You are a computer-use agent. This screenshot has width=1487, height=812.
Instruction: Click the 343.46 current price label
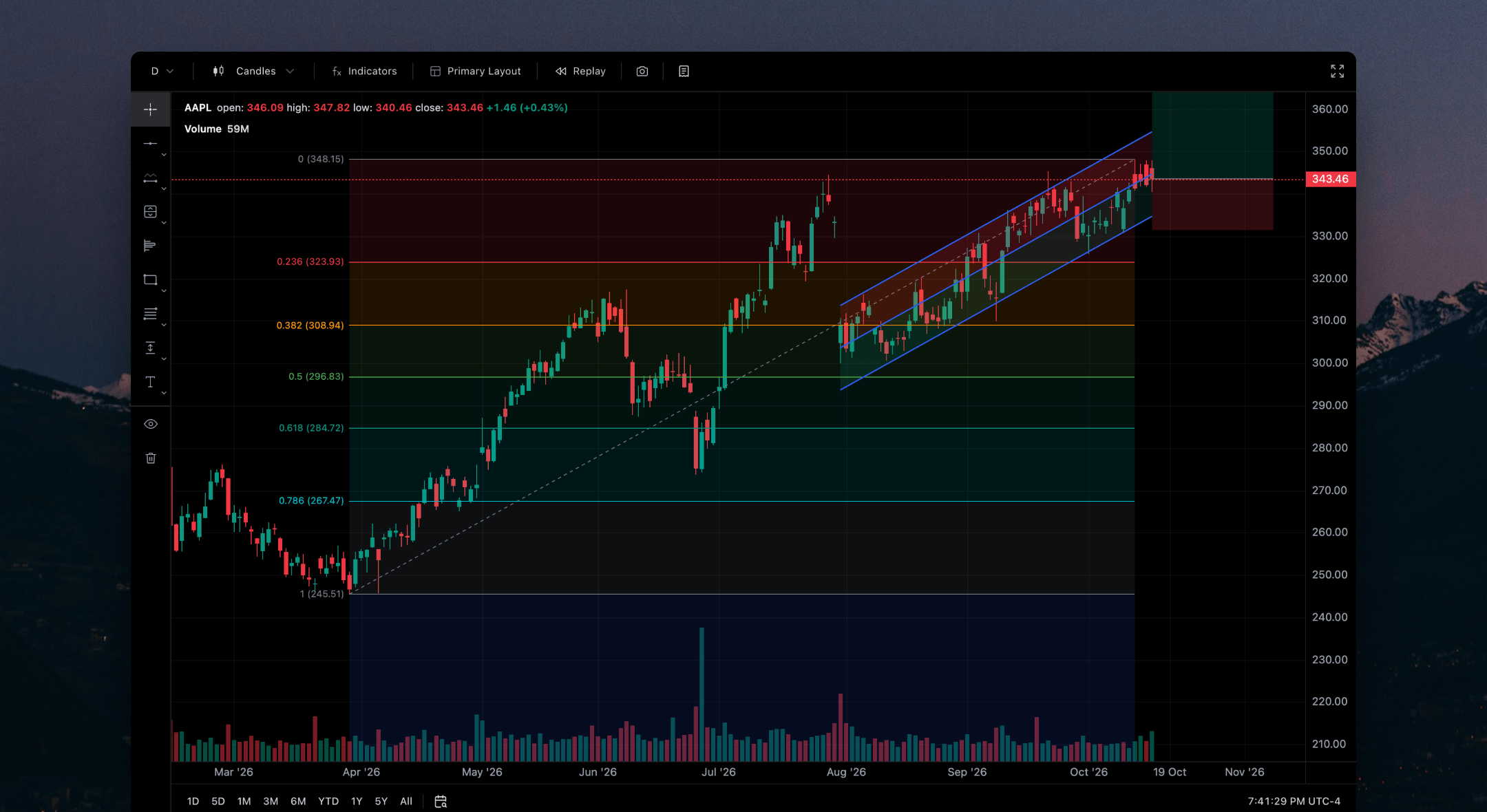pyautogui.click(x=1330, y=179)
